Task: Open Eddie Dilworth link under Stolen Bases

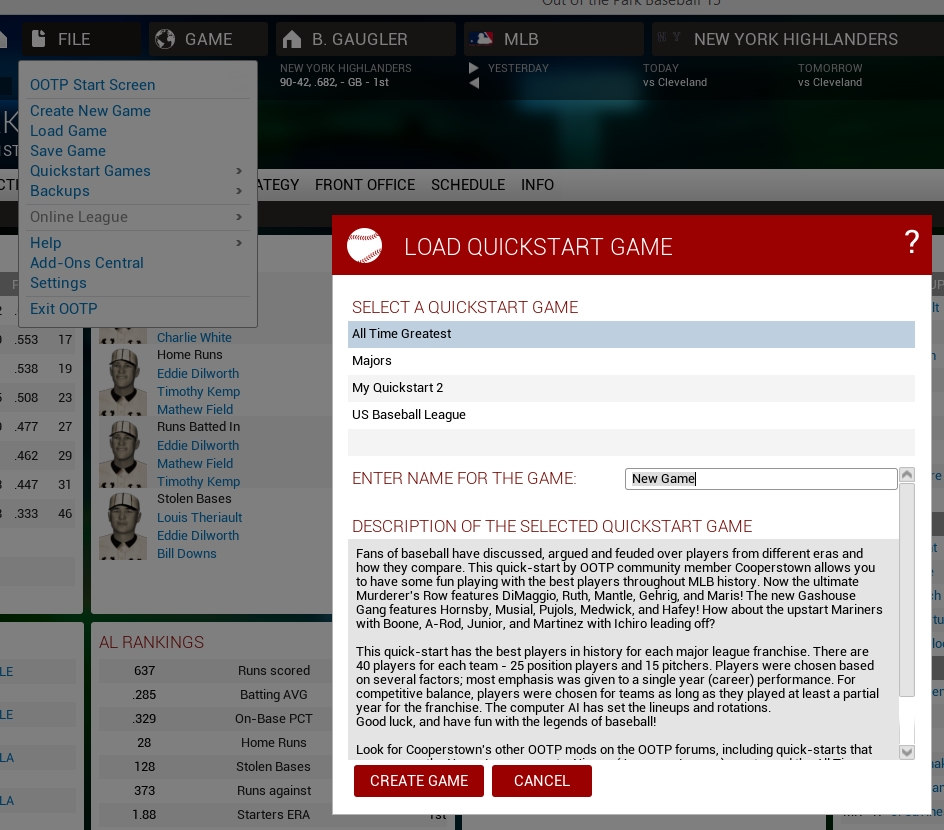Action: (x=197, y=536)
